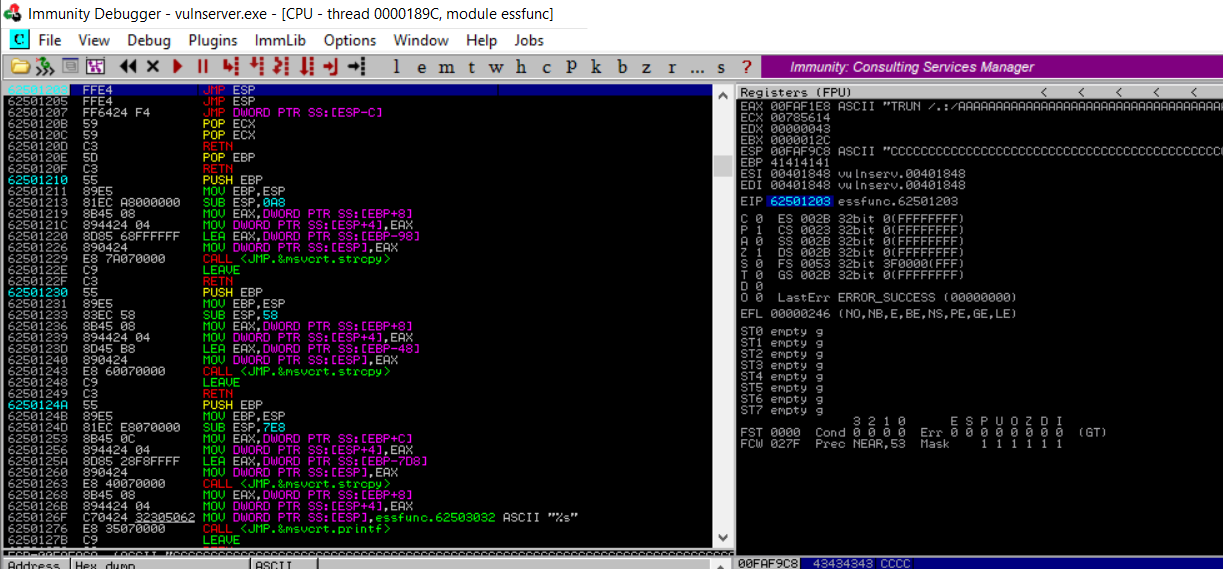Pause execution with the red pause icon
Viewport: 1223px width, 569px height.
(x=203, y=67)
